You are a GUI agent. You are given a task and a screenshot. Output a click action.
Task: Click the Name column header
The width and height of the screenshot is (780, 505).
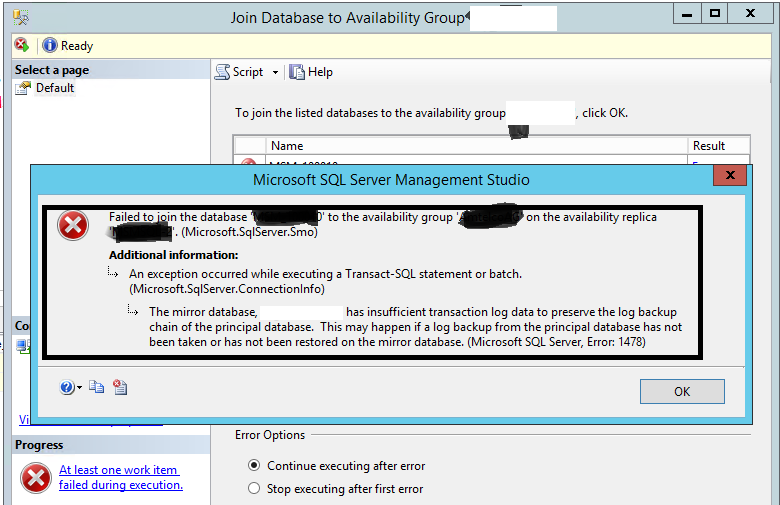pyautogui.click(x=477, y=146)
